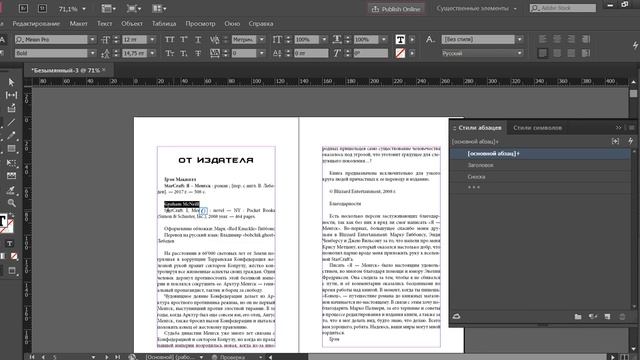
Task: Apply All Caps formatting (TT)
Action: [169, 40]
